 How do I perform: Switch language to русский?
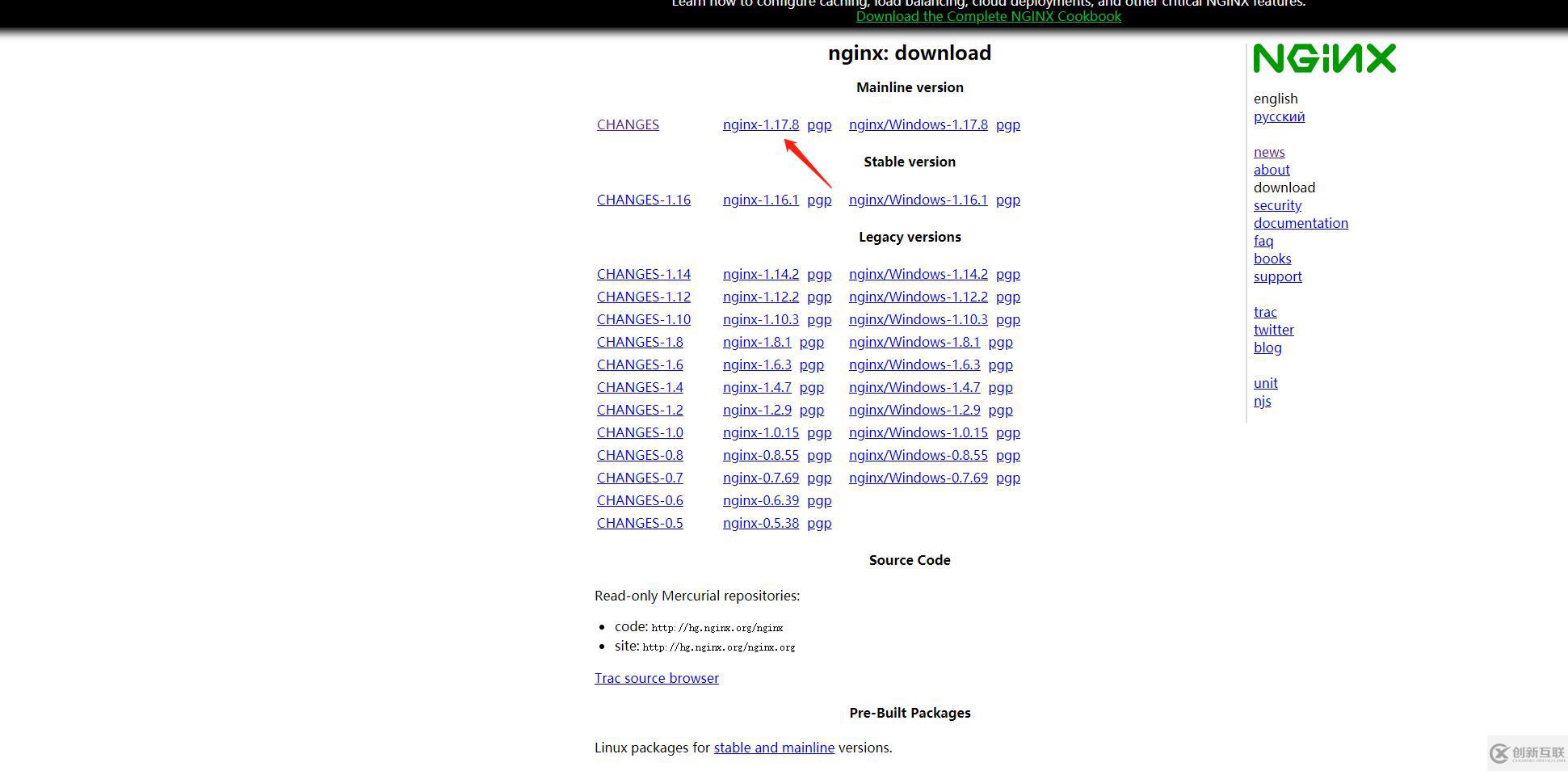(x=1279, y=116)
